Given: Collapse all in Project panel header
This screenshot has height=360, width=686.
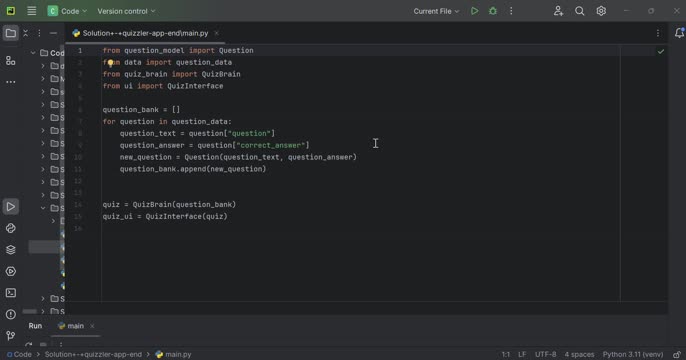Looking at the screenshot, I should click(25, 33).
